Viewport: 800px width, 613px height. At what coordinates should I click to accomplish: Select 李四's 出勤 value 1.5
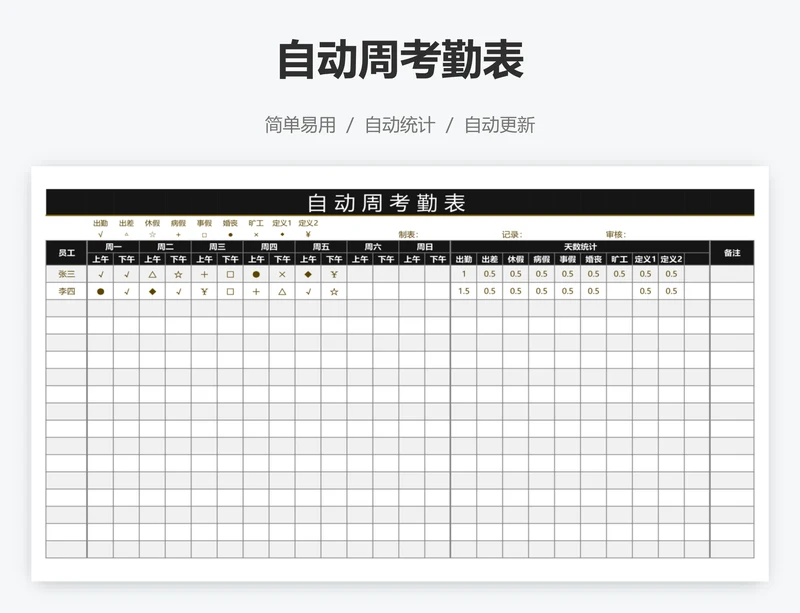point(464,291)
